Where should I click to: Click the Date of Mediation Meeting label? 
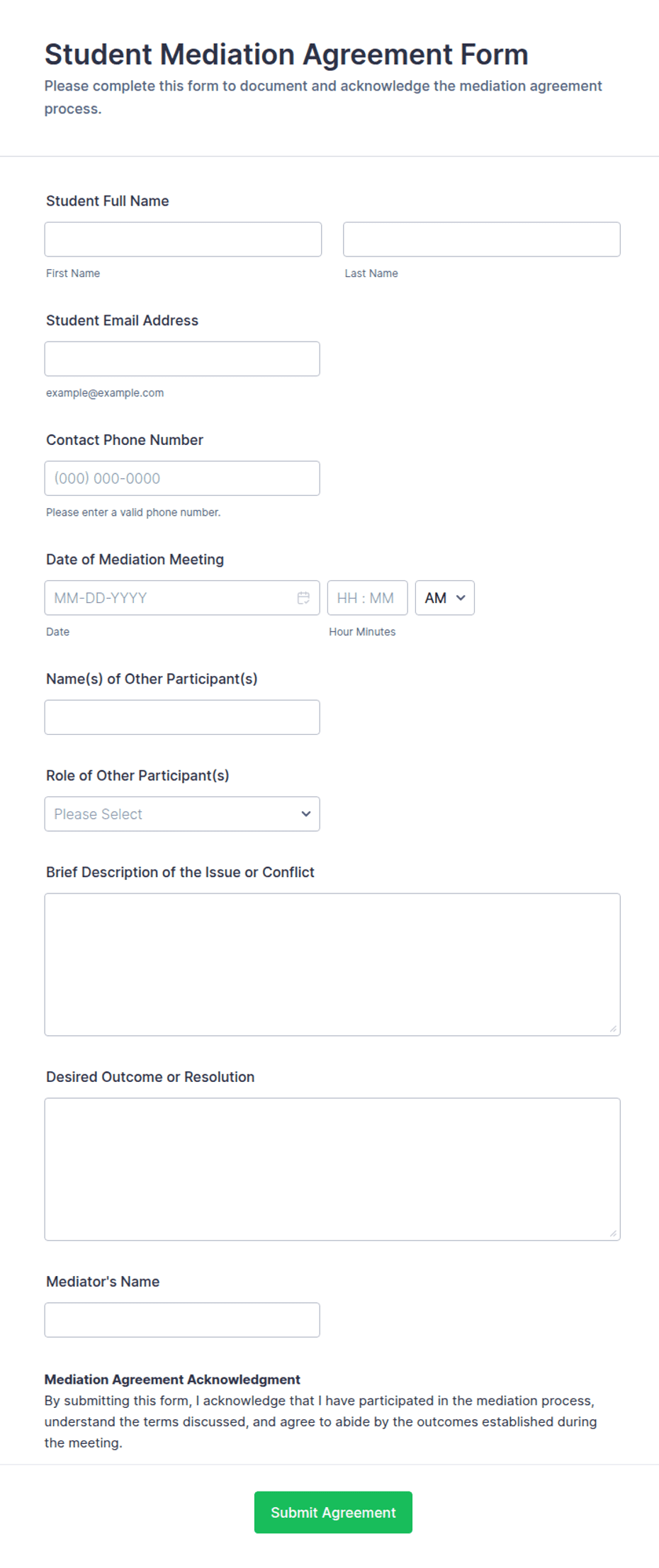point(135,560)
